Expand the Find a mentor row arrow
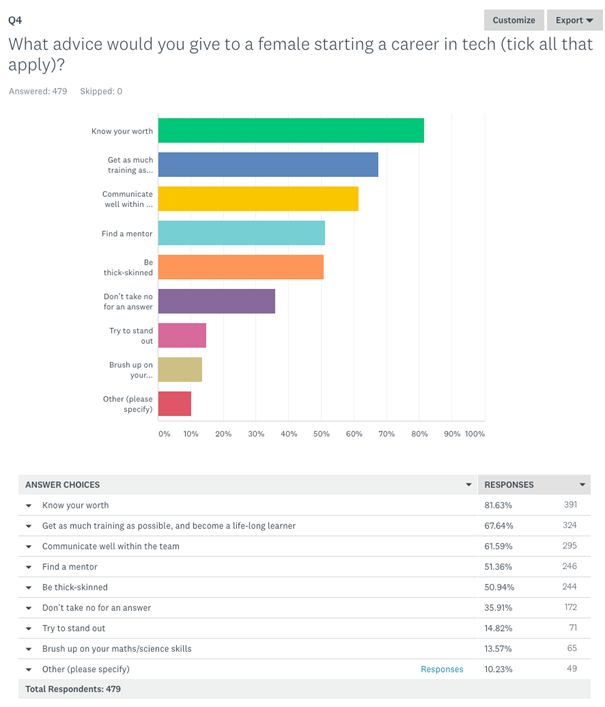The height and width of the screenshot is (707, 605). pyautogui.click(x=29, y=567)
